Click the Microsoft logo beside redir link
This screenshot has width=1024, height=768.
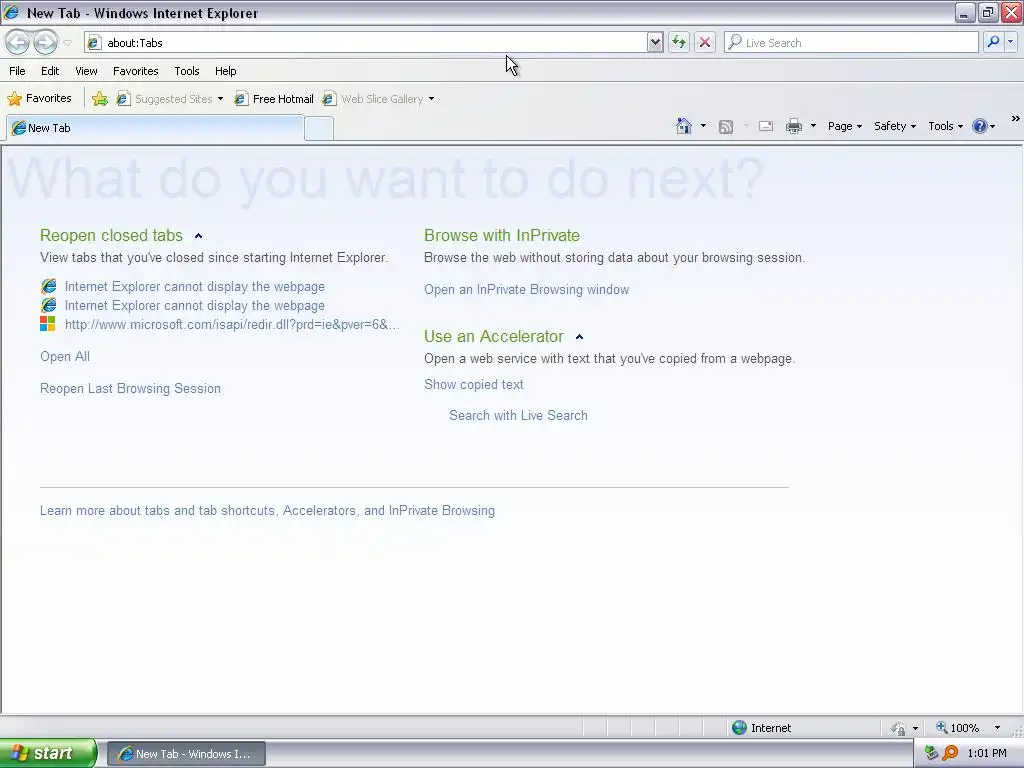48,324
